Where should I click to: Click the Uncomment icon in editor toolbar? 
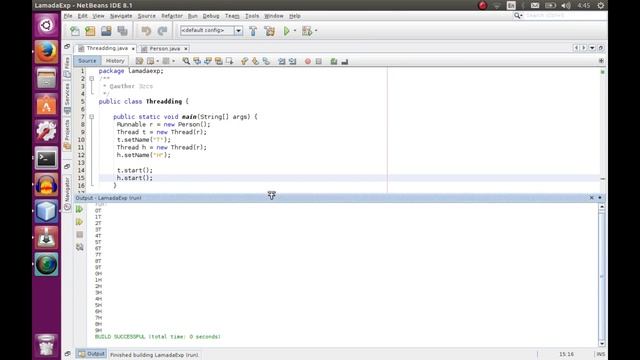pos(344,61)
